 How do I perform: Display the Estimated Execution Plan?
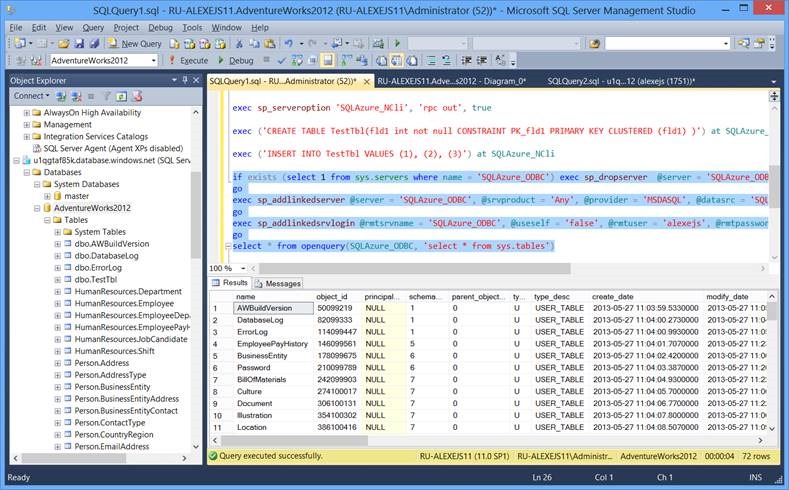click(x=297, y=60)
